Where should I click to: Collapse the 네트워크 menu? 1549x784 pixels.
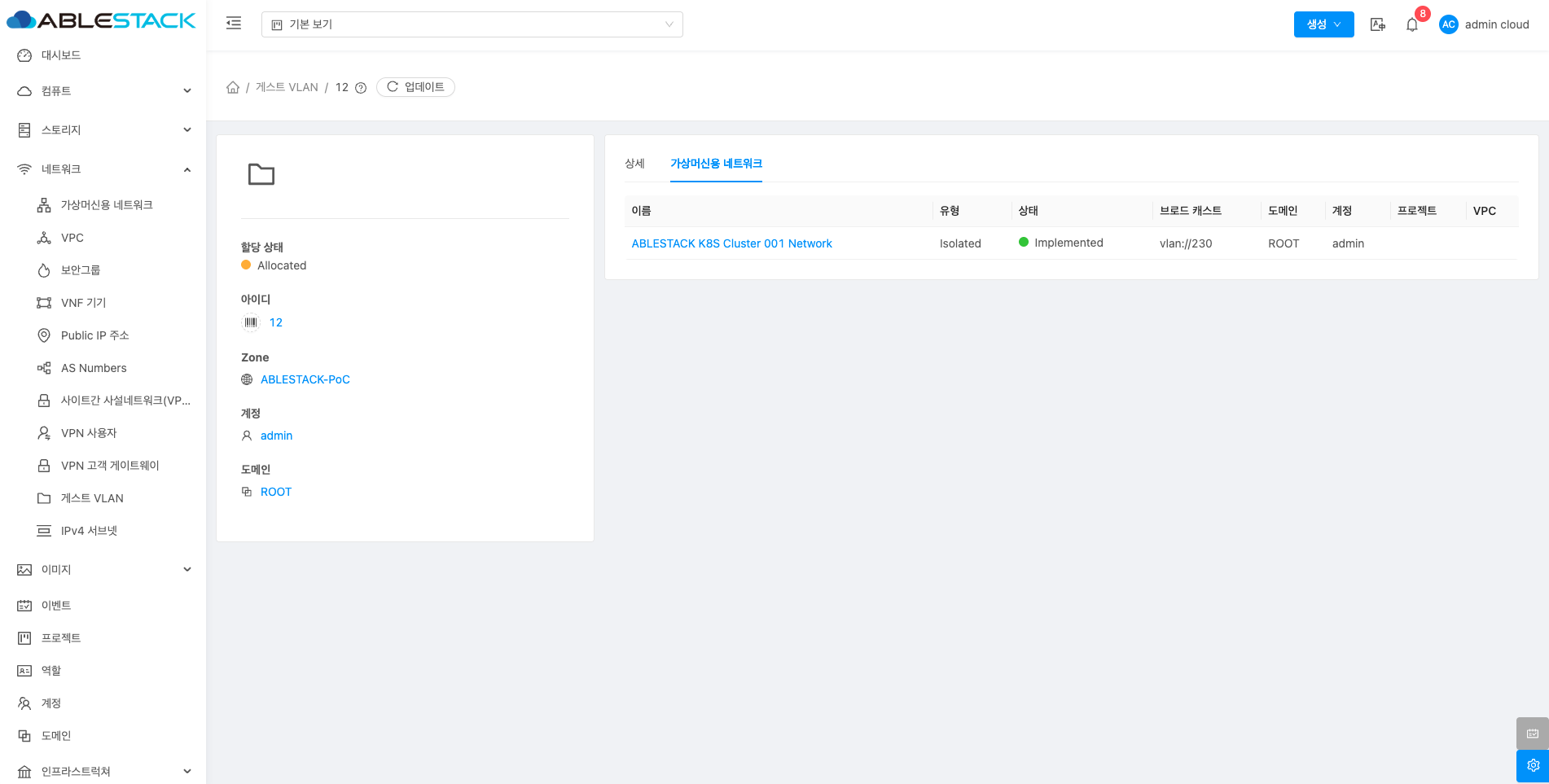103,169
